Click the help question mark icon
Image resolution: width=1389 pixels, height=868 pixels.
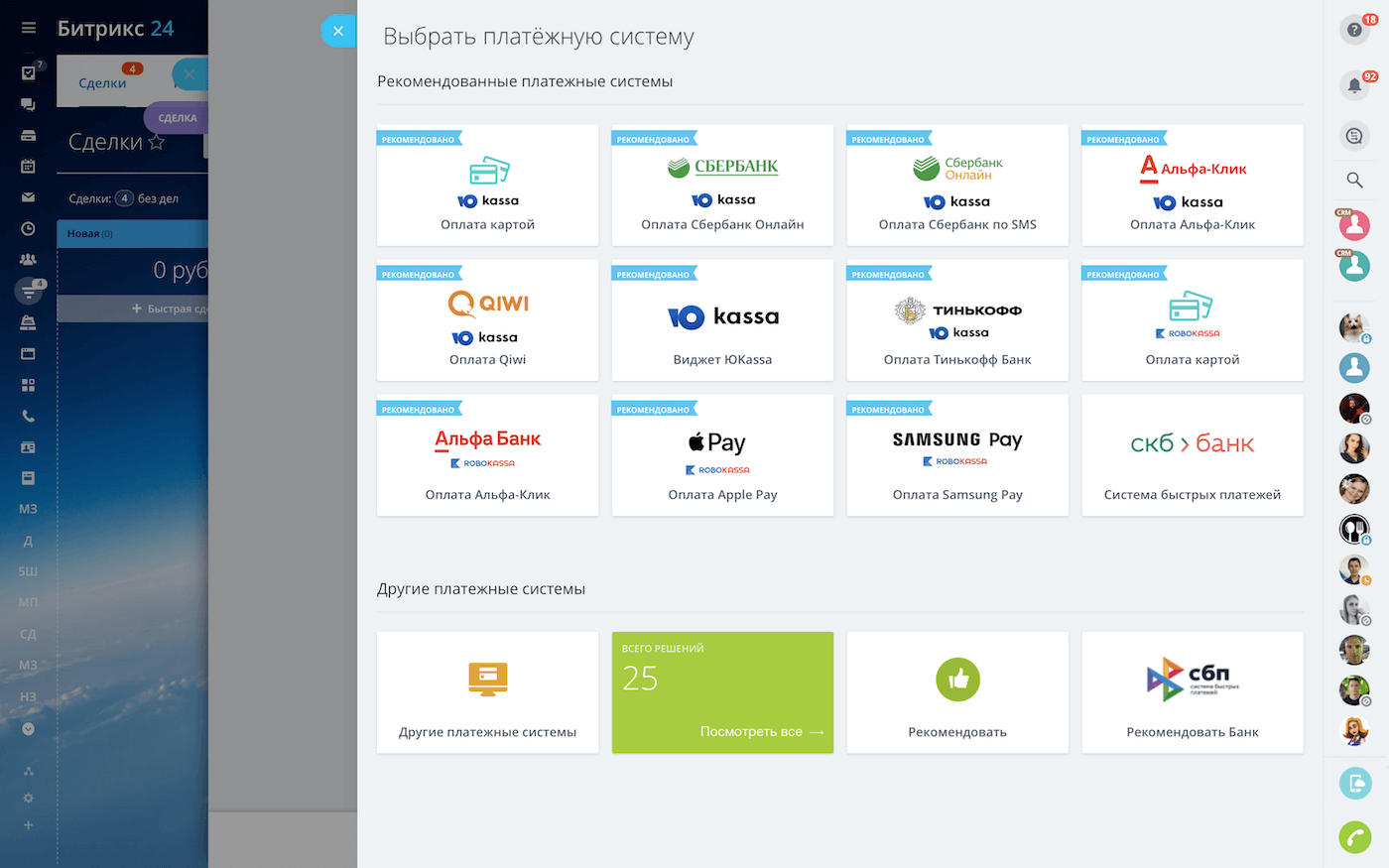click(1354, 30)
